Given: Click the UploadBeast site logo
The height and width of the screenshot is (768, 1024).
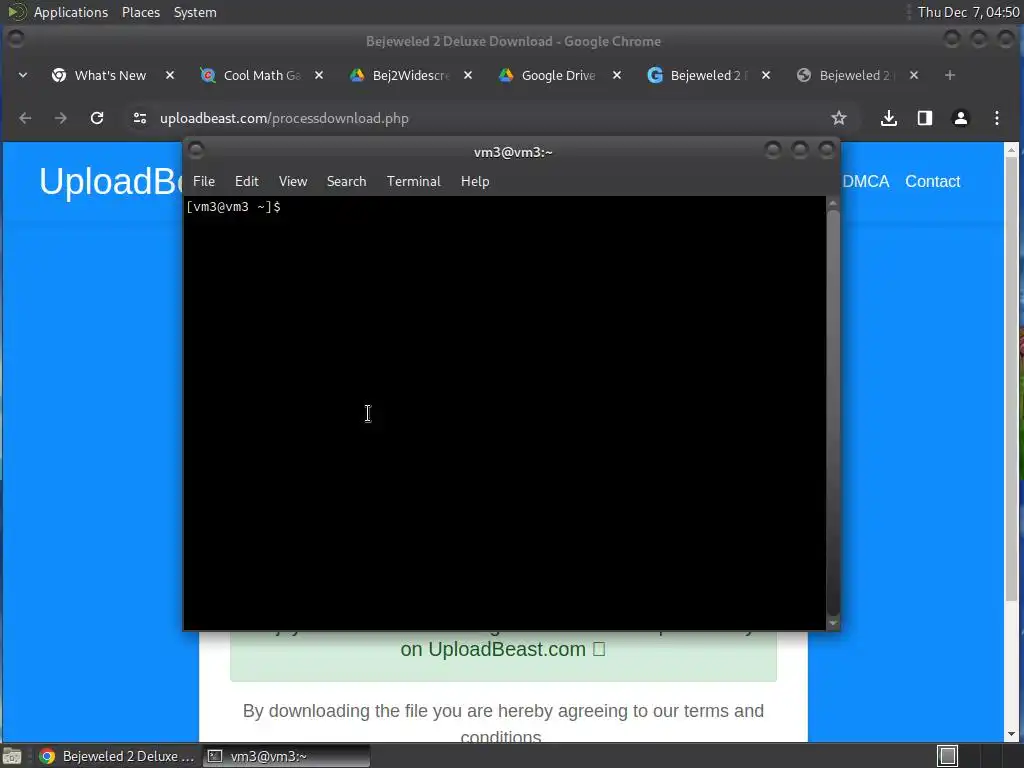Looking at the screenshot, I should tap(111, 181).
